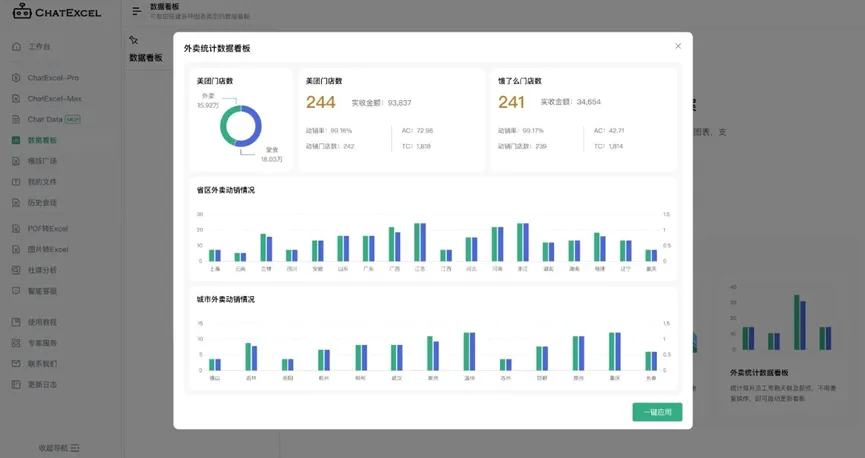Click the 241 store count value

point(511,102)
